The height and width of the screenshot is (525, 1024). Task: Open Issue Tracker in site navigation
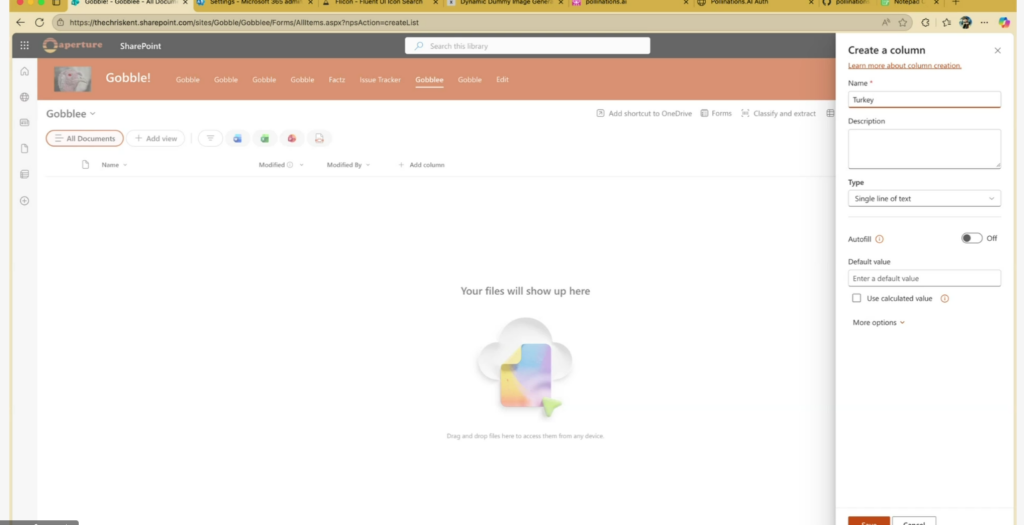click(x=380, y=80)
